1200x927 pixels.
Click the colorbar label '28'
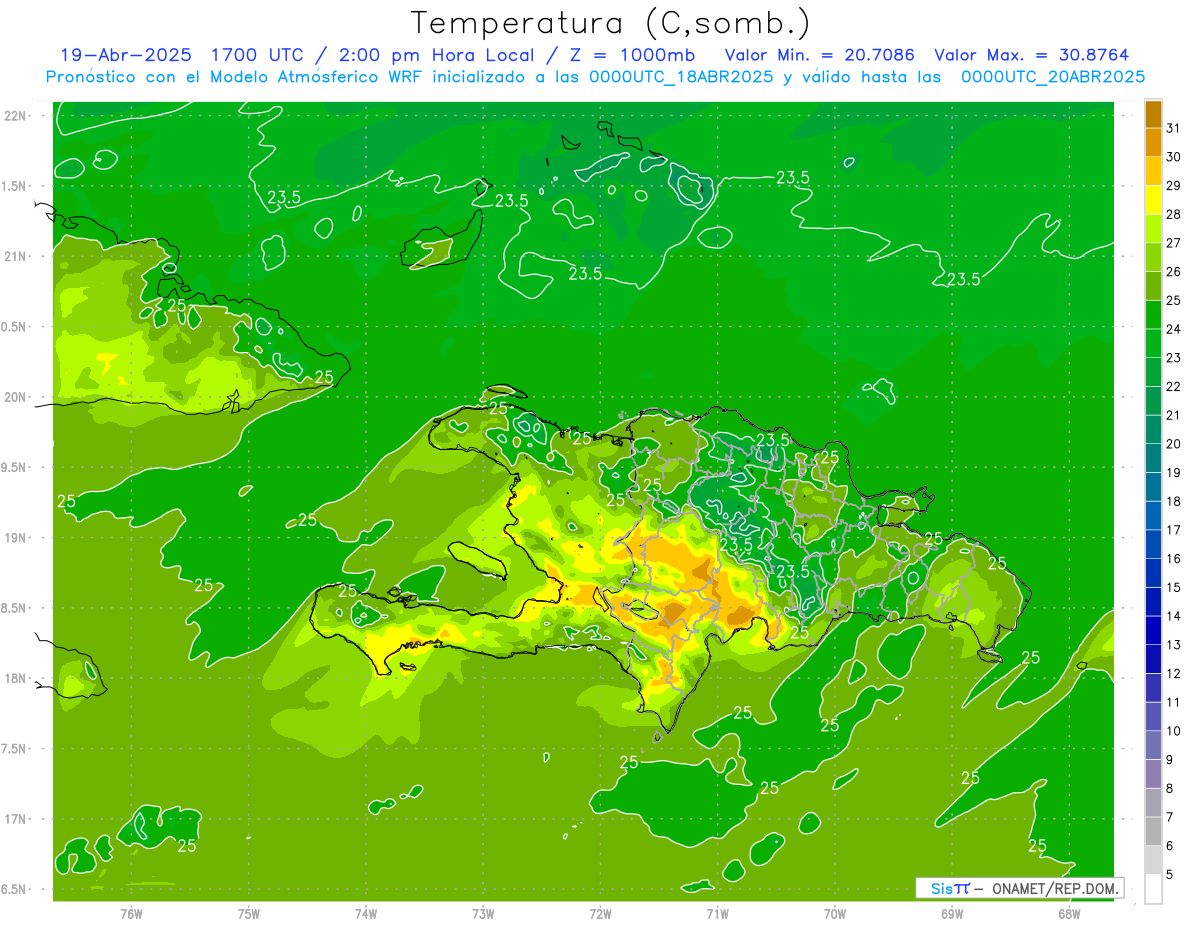point(1174,214)
